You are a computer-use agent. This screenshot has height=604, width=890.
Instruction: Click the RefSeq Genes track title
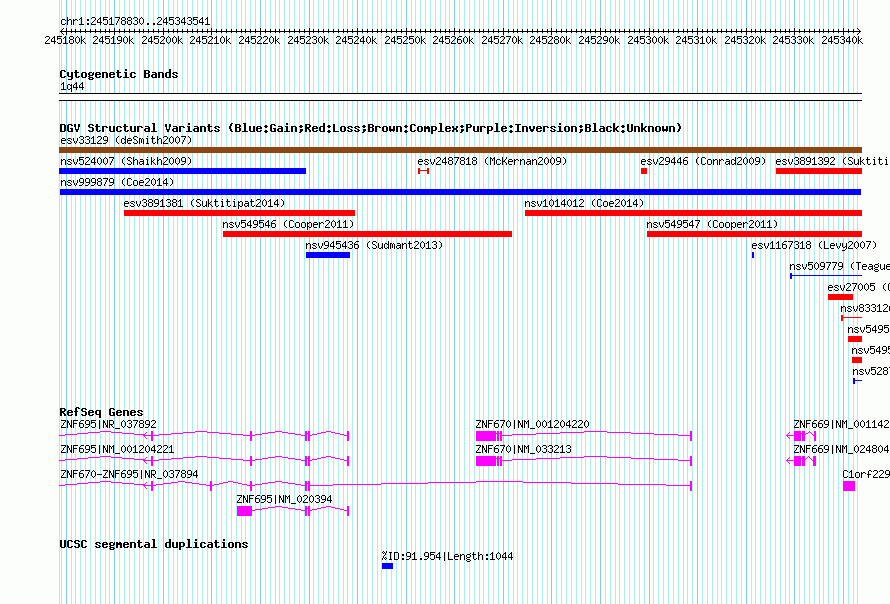click(102, 412)
